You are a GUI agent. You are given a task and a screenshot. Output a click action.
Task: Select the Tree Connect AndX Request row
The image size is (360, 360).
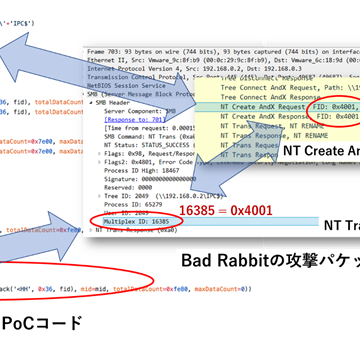coord(277,88)
